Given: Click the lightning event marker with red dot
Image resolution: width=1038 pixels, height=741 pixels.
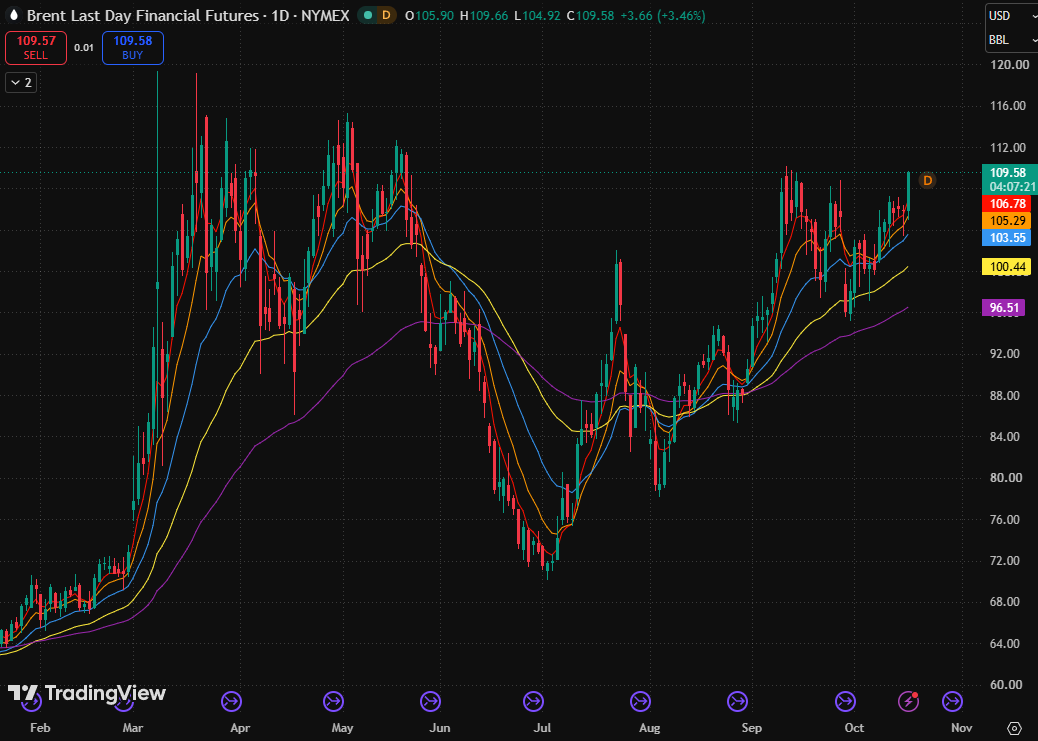Looking at the screenshot, I should (908, 701).
